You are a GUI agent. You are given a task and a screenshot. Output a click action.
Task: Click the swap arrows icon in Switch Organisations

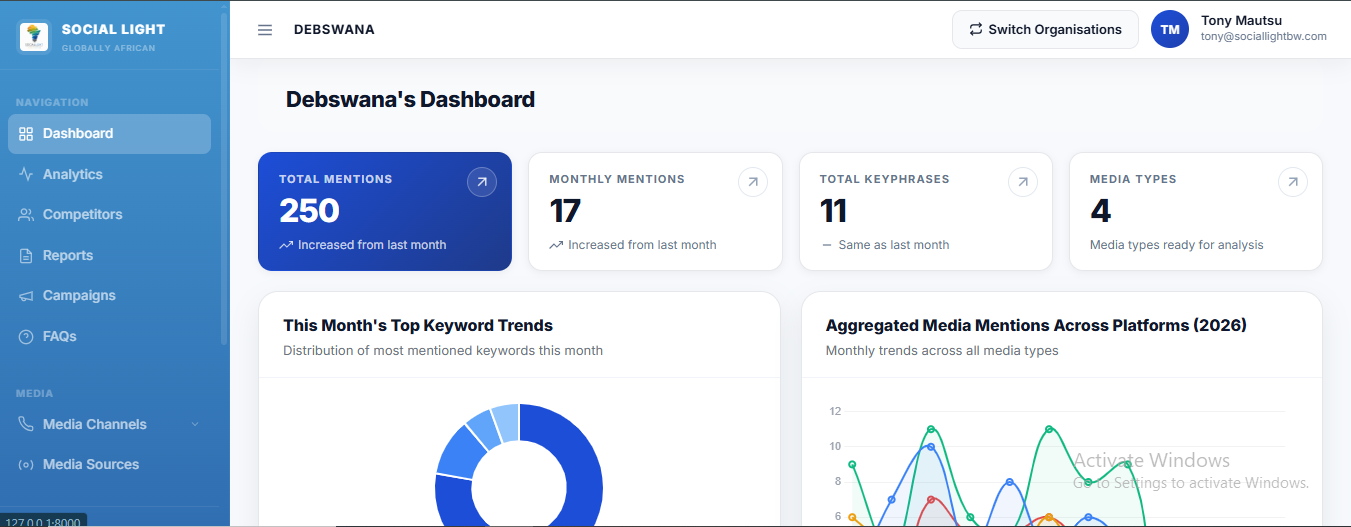976,29
